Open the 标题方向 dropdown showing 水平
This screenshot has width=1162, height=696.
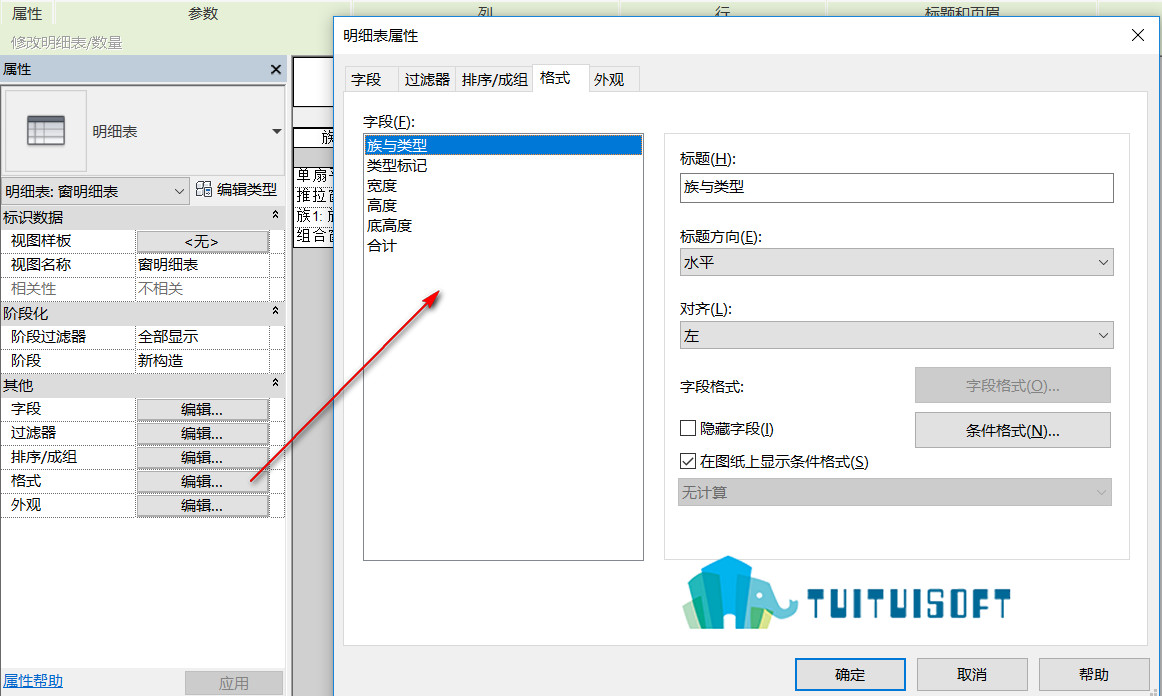tap(896, 262)
